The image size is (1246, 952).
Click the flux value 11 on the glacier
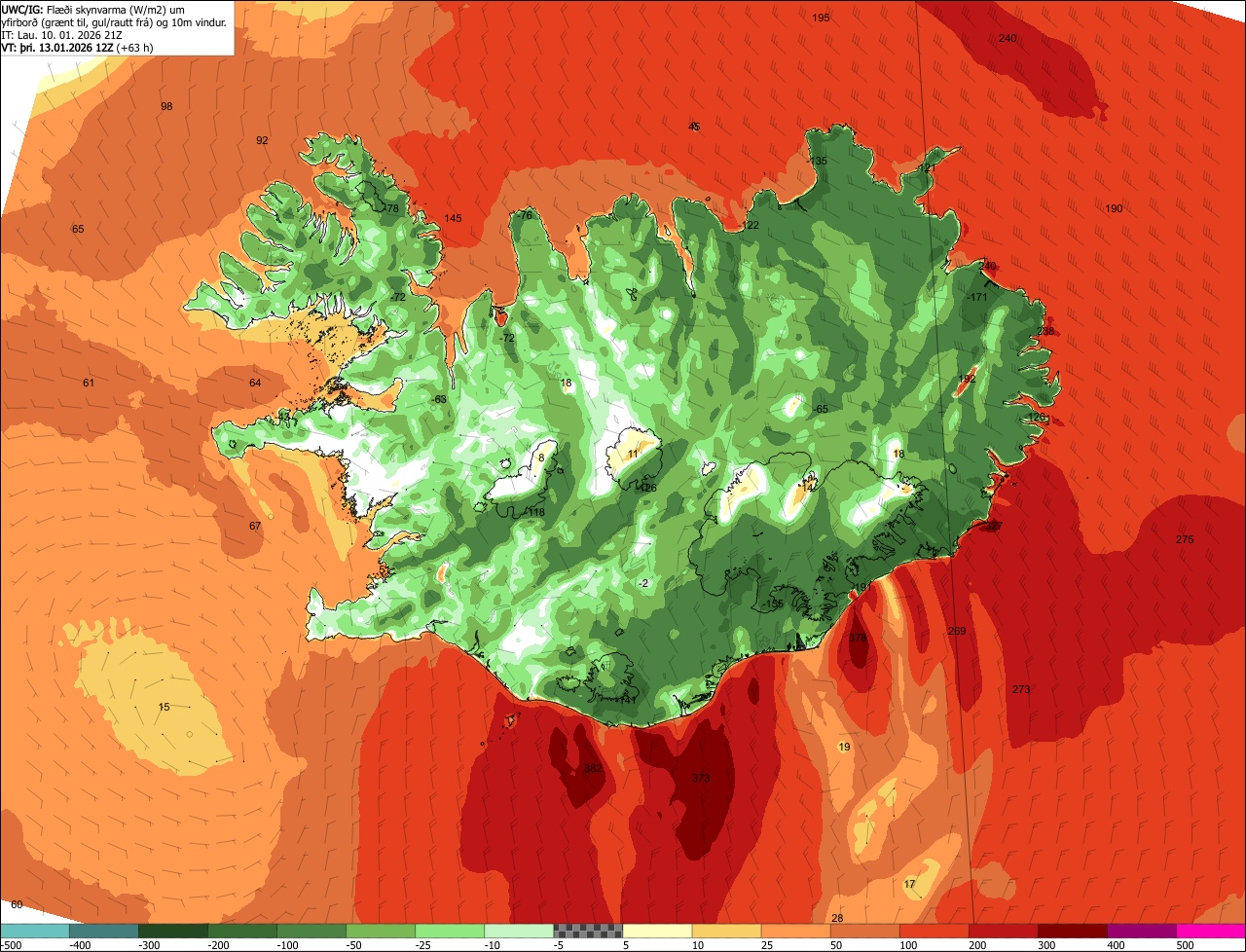pos(633,454)
